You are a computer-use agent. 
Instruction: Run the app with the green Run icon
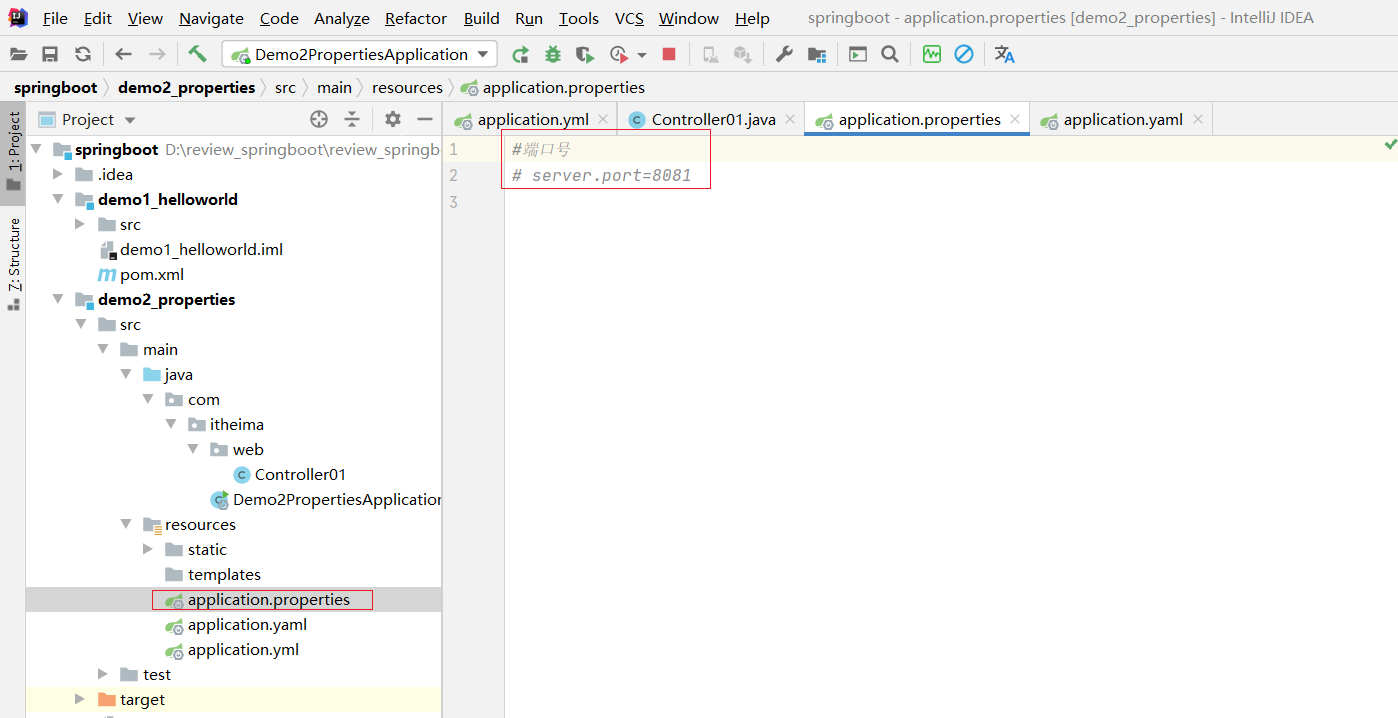point(520,54)
